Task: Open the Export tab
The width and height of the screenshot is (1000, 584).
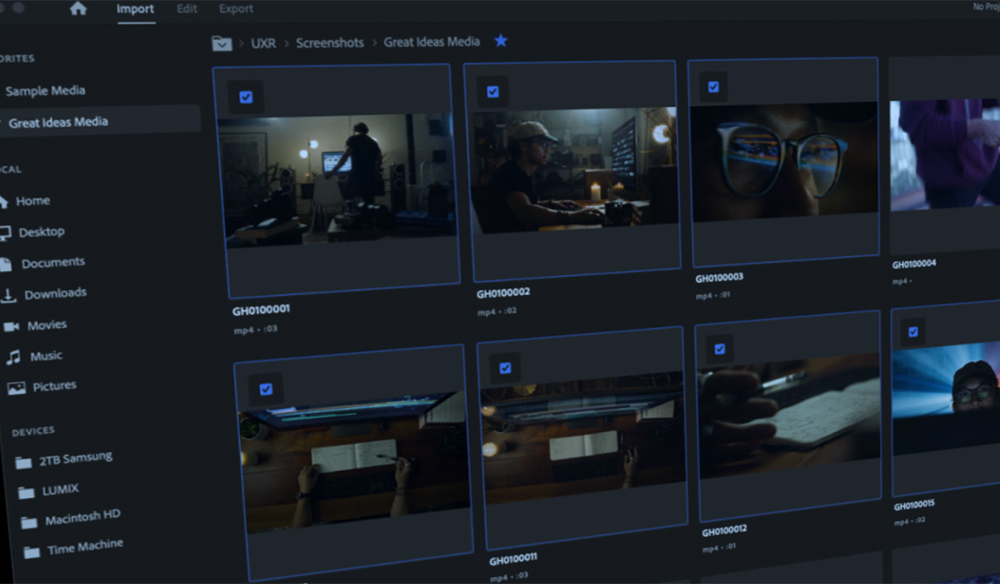Action: [x=236, y=9]
